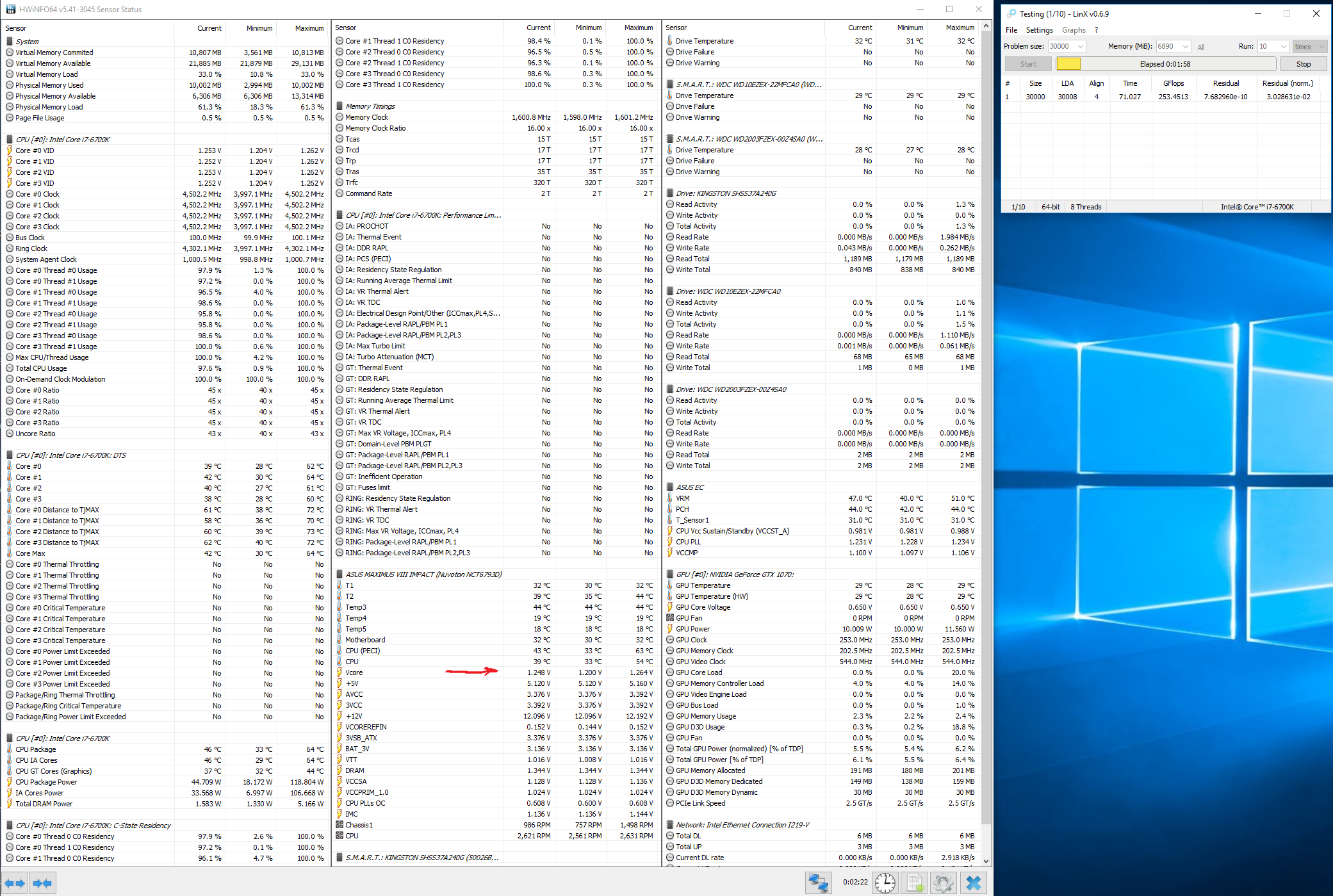Open the Settings menu in LinX

coord(1039,30)
